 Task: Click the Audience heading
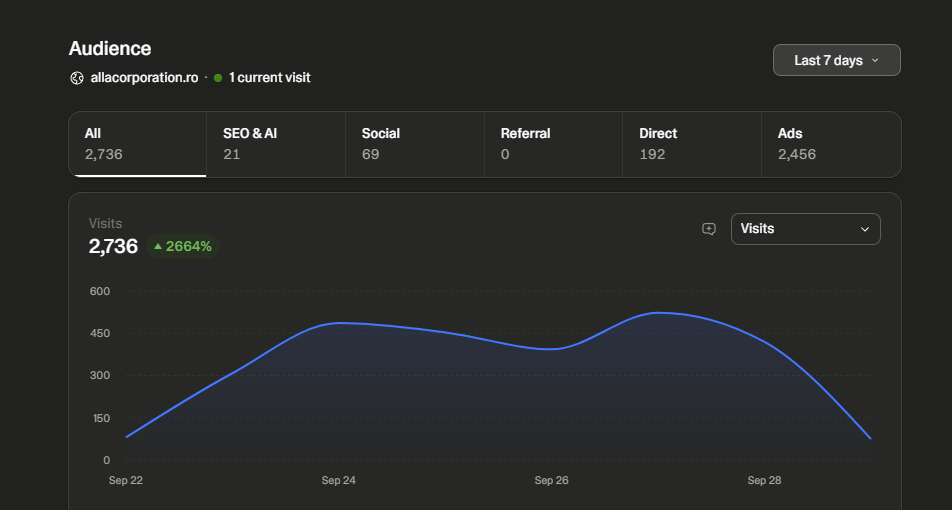[x=110, y=49]
